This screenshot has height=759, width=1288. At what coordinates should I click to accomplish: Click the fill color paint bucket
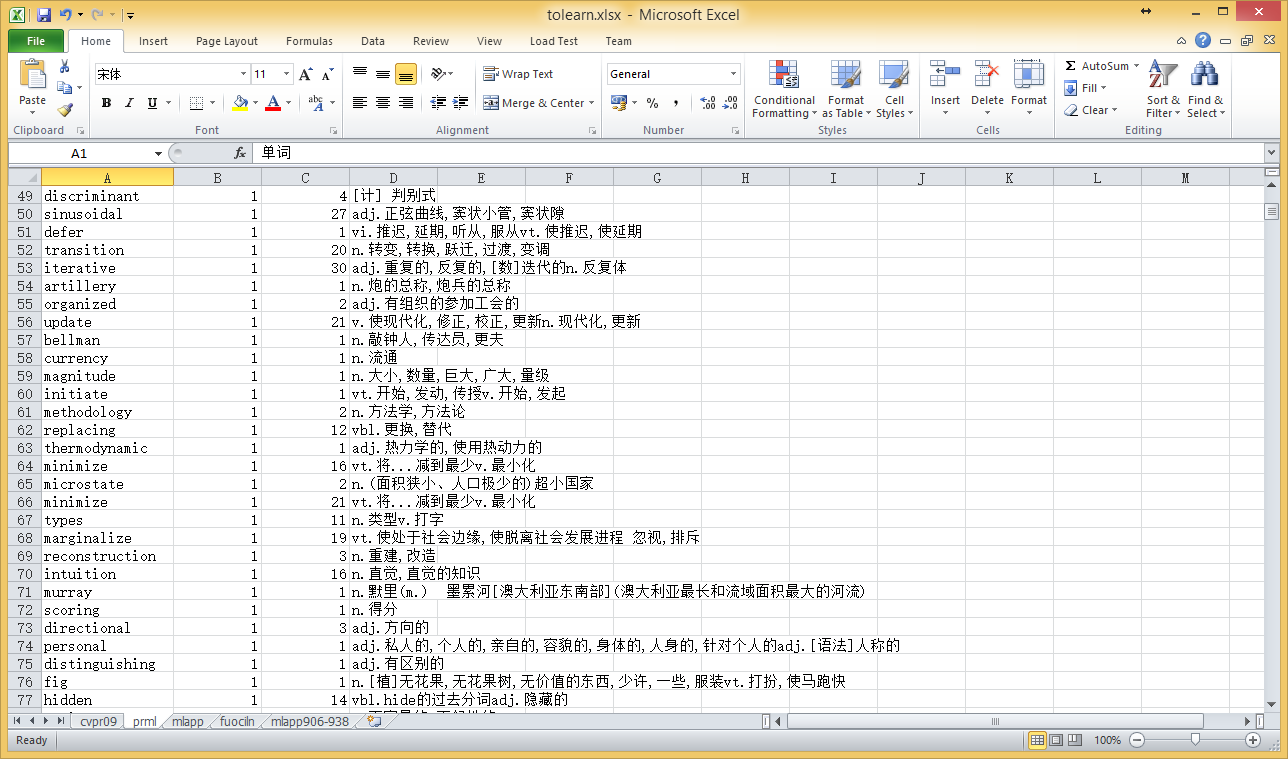pos(239,103)
